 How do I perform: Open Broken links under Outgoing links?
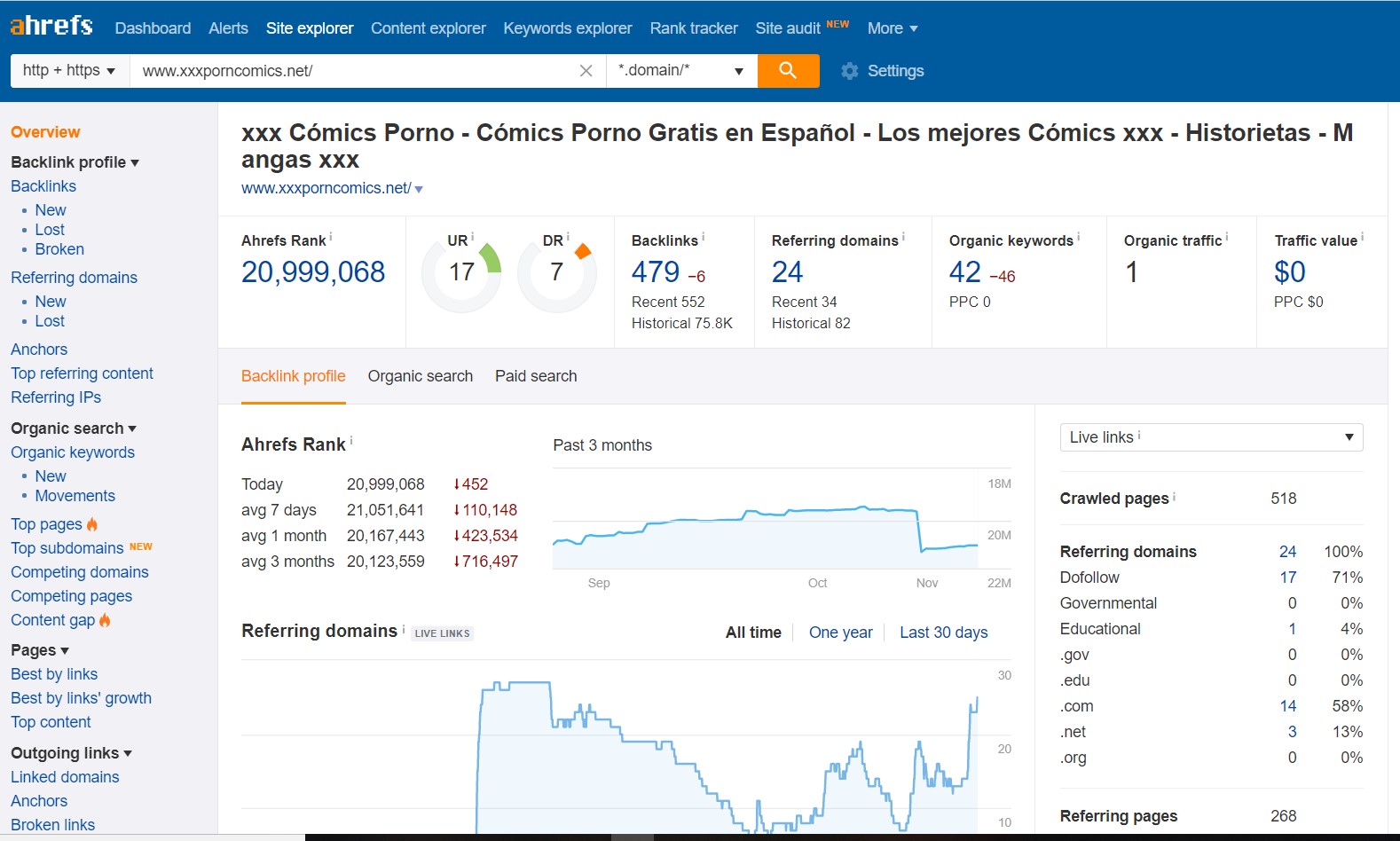52,825
